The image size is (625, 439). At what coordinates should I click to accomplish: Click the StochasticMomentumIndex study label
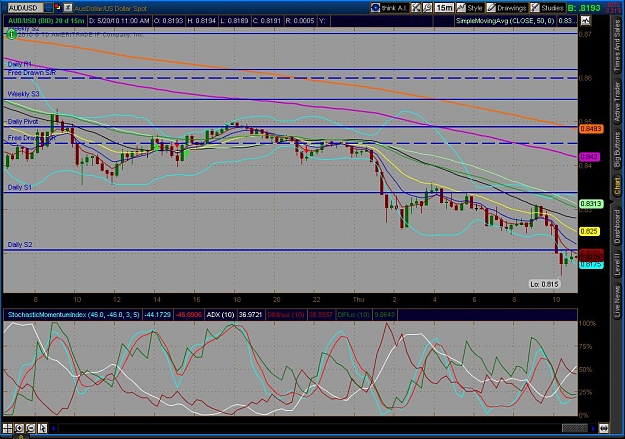coord(73,315)
